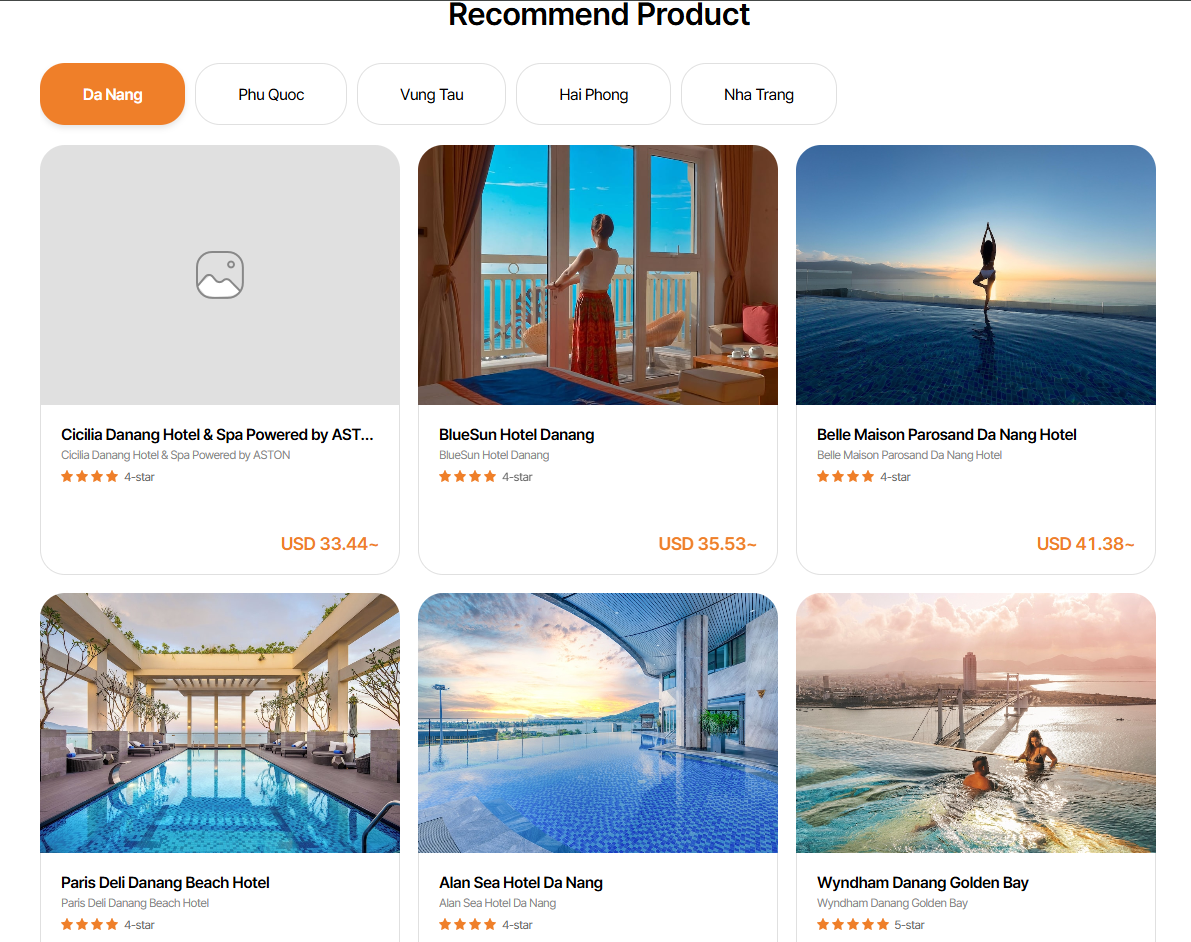
Task: Switch to the Hai Phong tab
Action: [x=594, y=95]
